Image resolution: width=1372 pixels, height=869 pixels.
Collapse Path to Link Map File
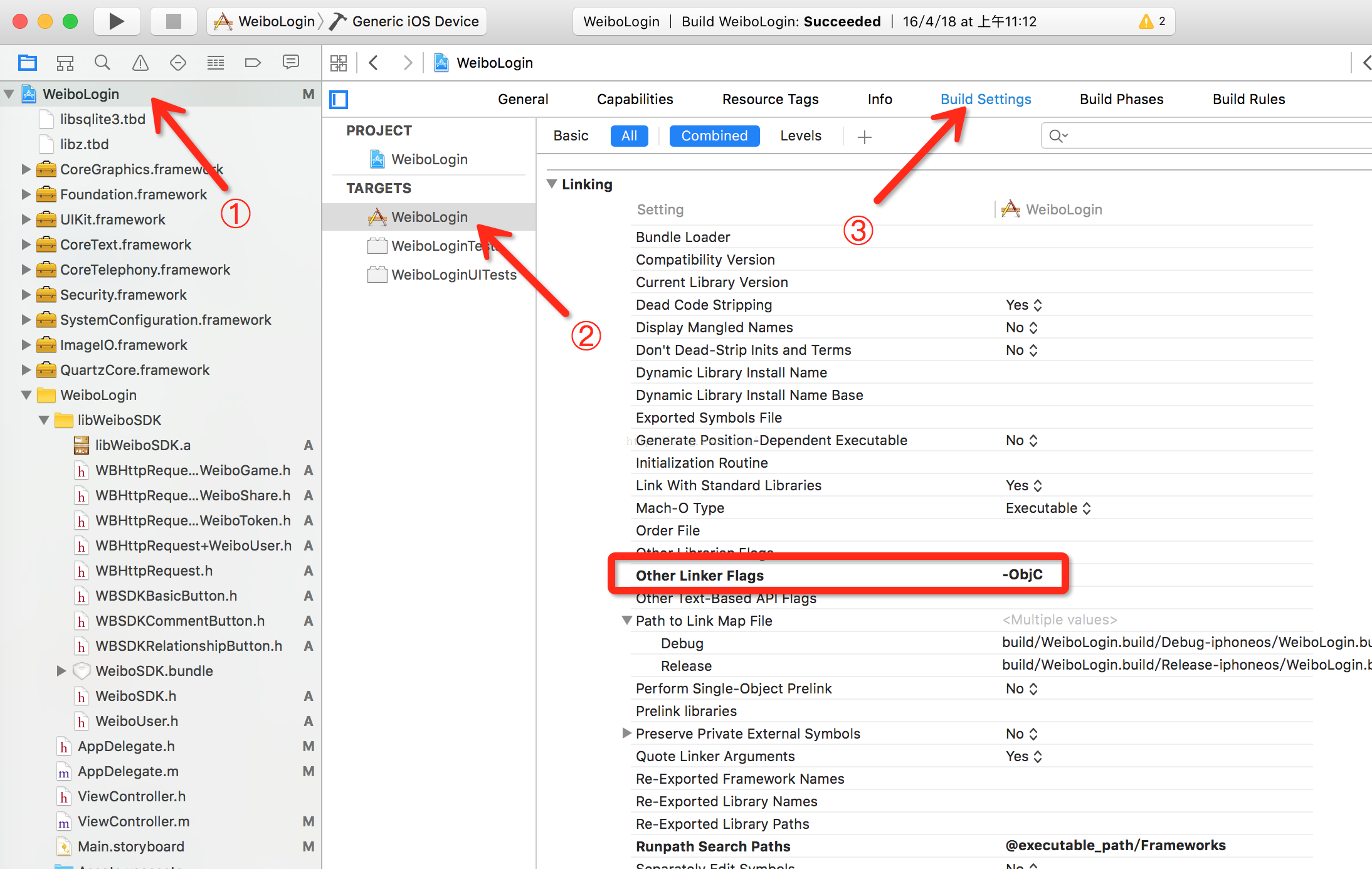pos(626,620)
